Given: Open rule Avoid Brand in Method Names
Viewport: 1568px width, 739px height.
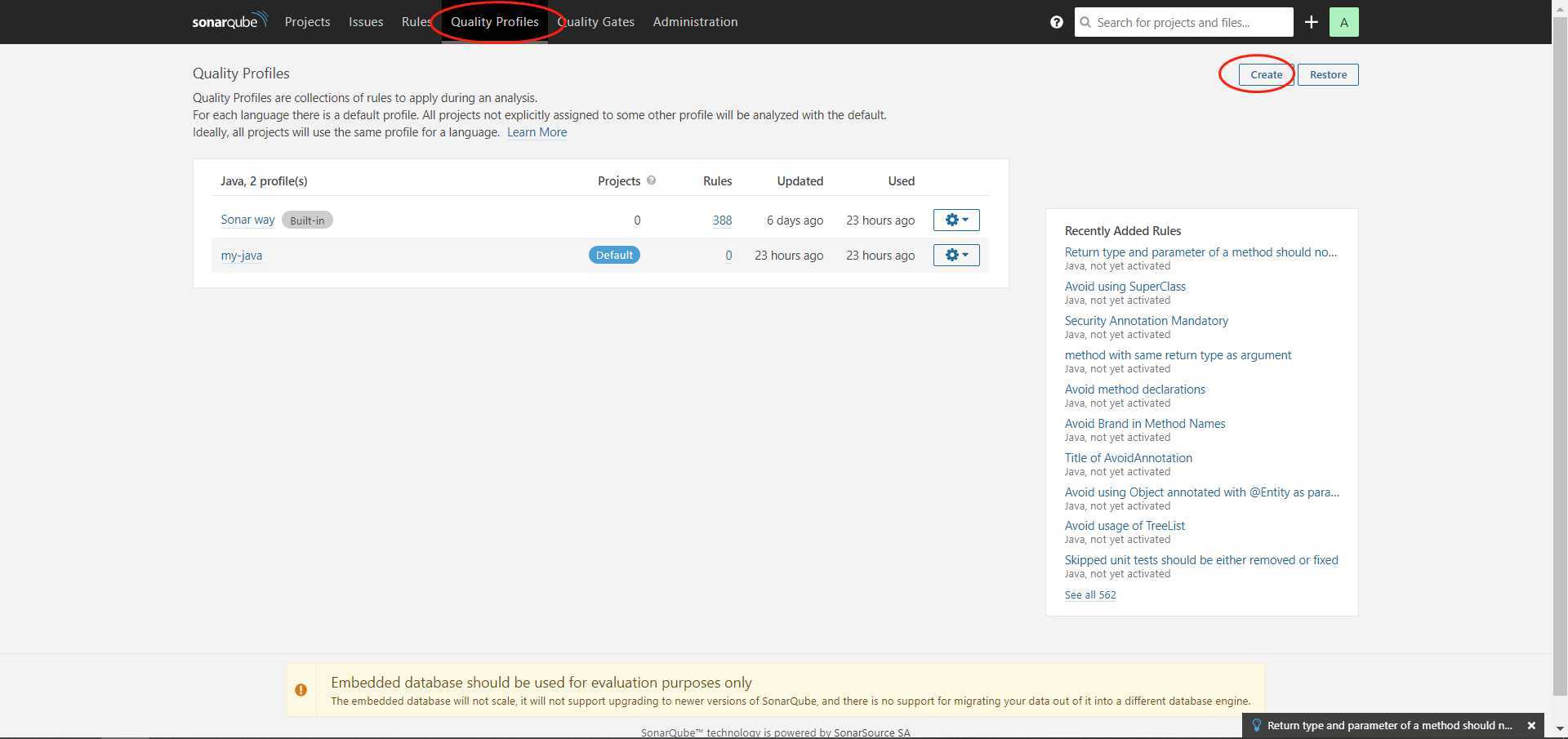Looking at the screenshot, I should point(1145,424).
